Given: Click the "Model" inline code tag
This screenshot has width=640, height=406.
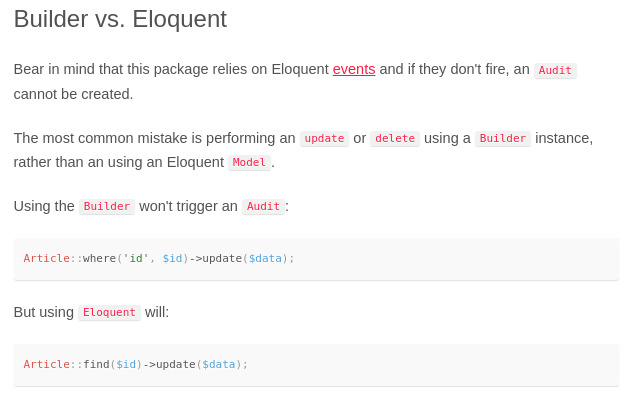Looking at the screenshot, I should pos(249,163).
